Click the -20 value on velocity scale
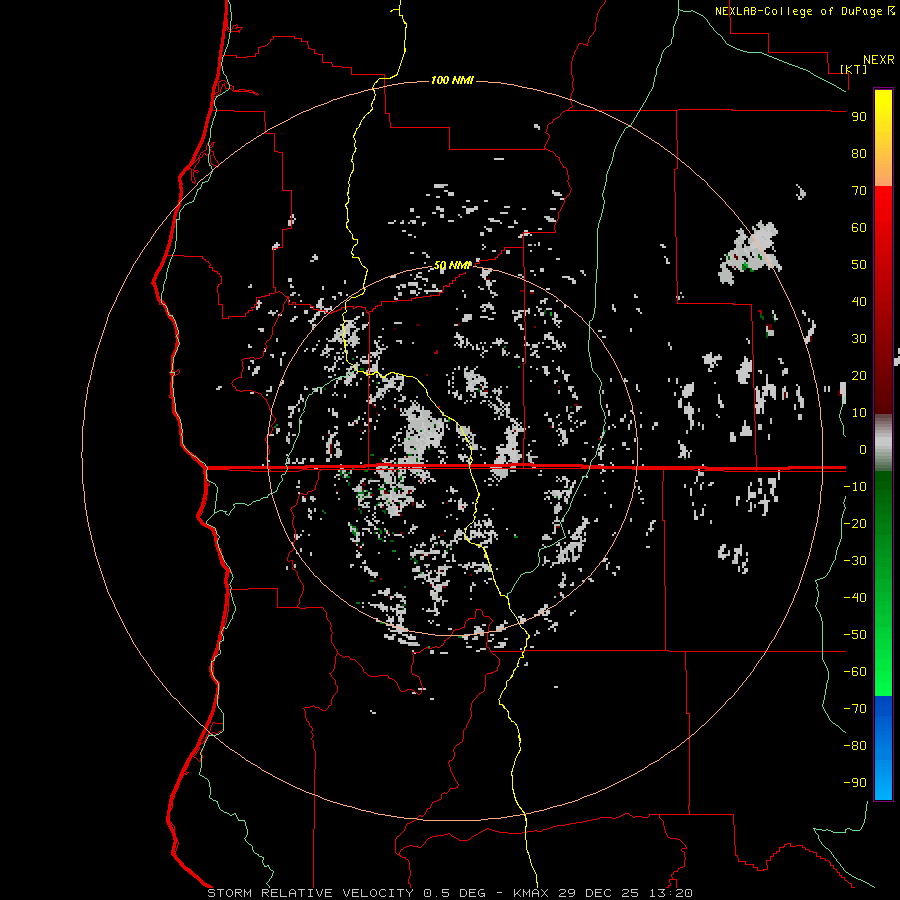The image size is (900, 900). pyautogui.click(x=855, y=523)
